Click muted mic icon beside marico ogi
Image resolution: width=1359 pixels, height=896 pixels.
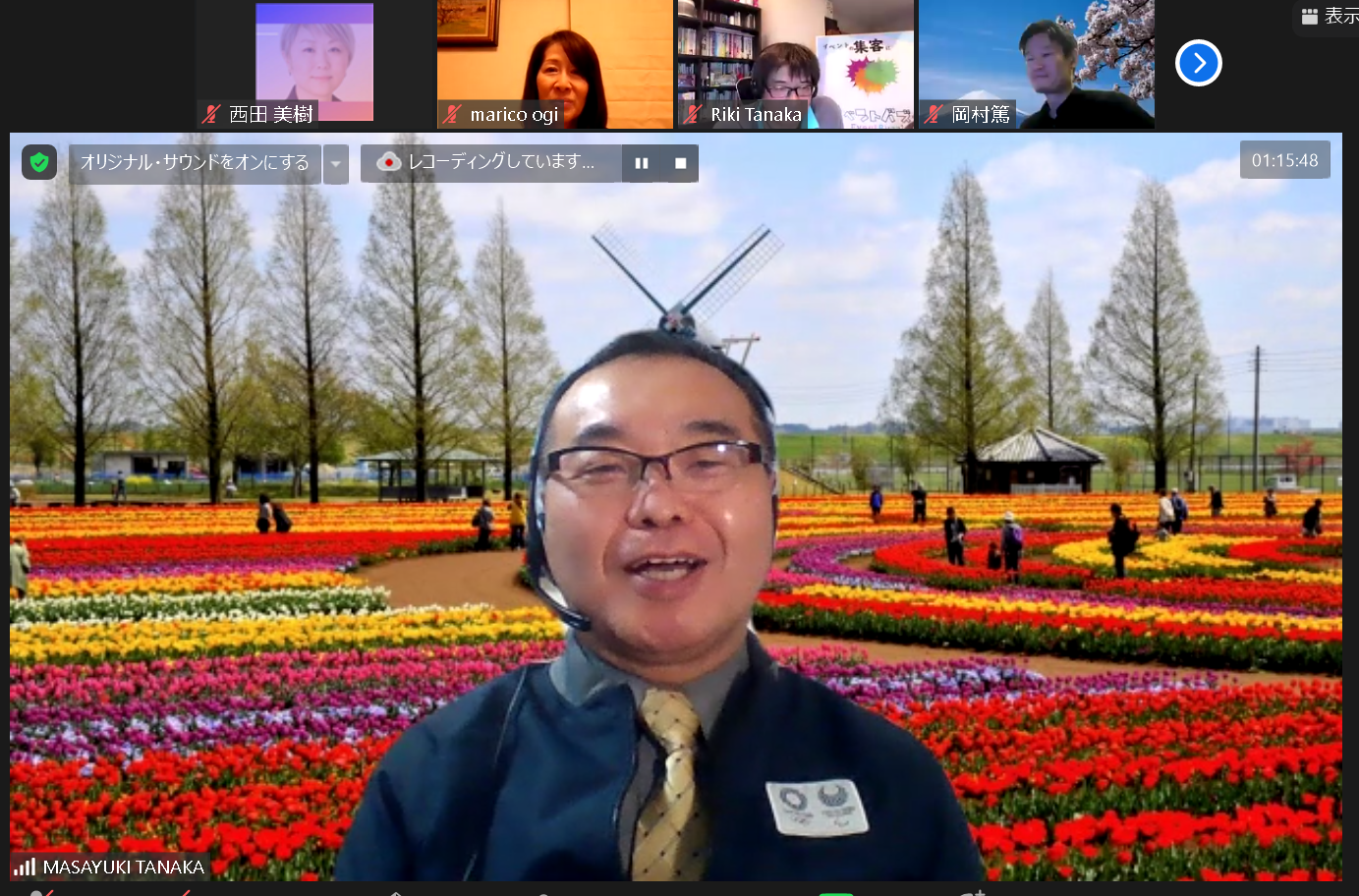[x=452, y=114]
